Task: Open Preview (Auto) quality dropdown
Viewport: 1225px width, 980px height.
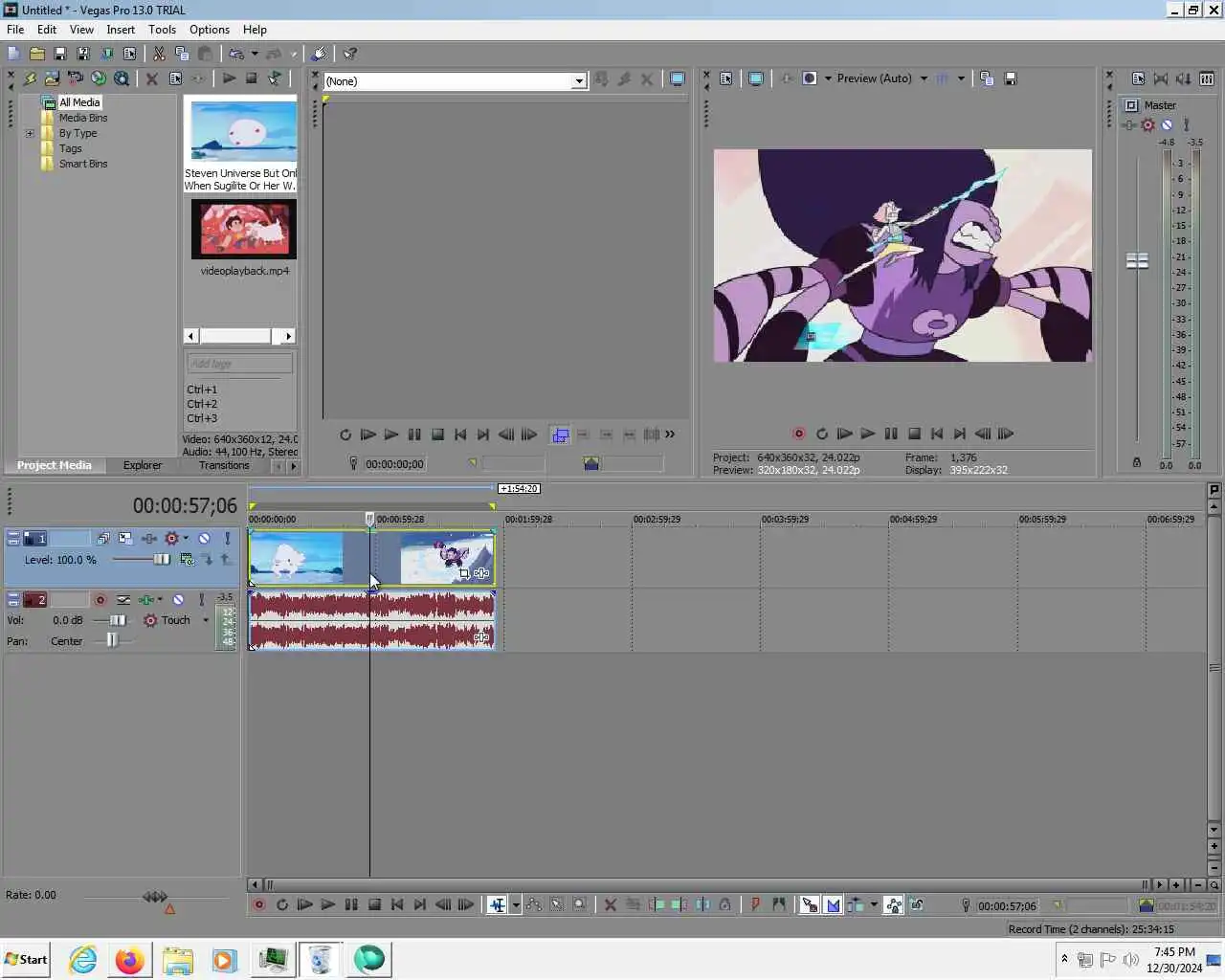Action: 924,78
